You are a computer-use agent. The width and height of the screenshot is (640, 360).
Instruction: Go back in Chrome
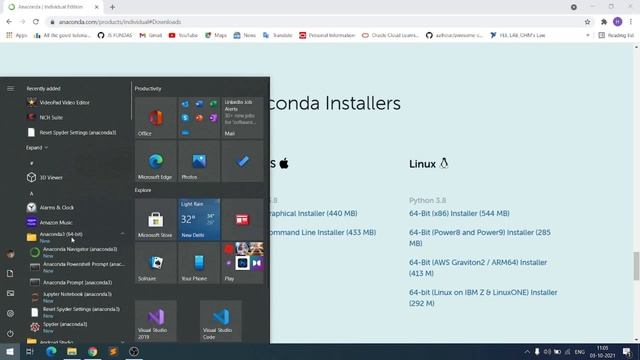click(9, 22)
